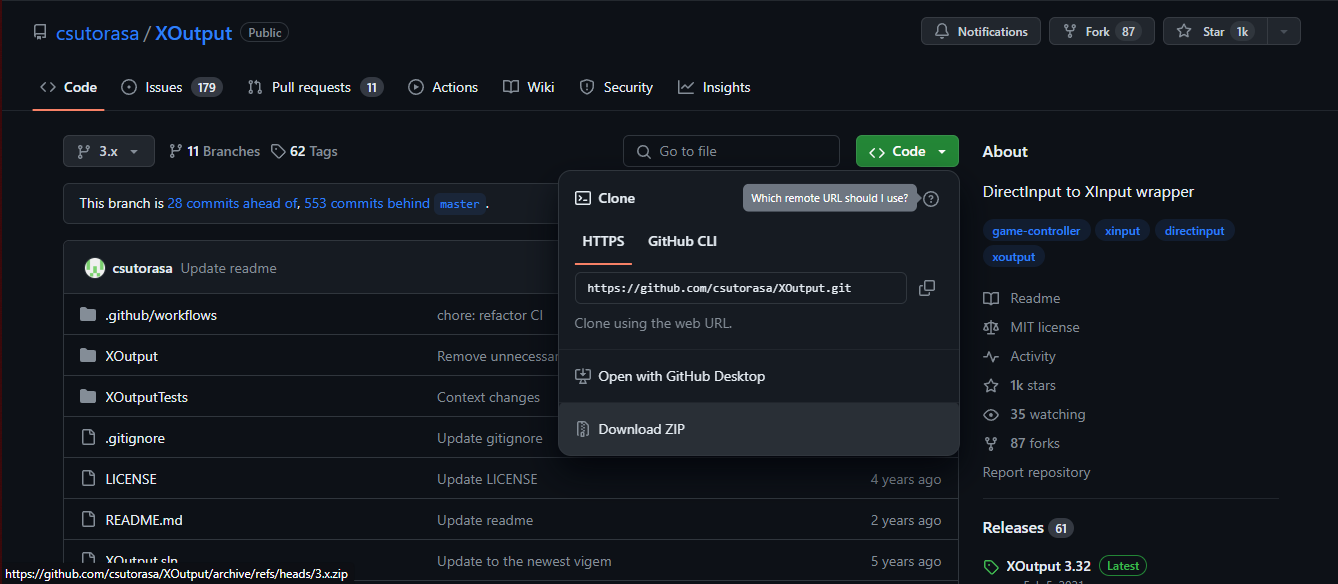Screen dimensions: 1338x584
Task: Click the tag icon beside 62 Tags
Action: (x=279, y=151)
